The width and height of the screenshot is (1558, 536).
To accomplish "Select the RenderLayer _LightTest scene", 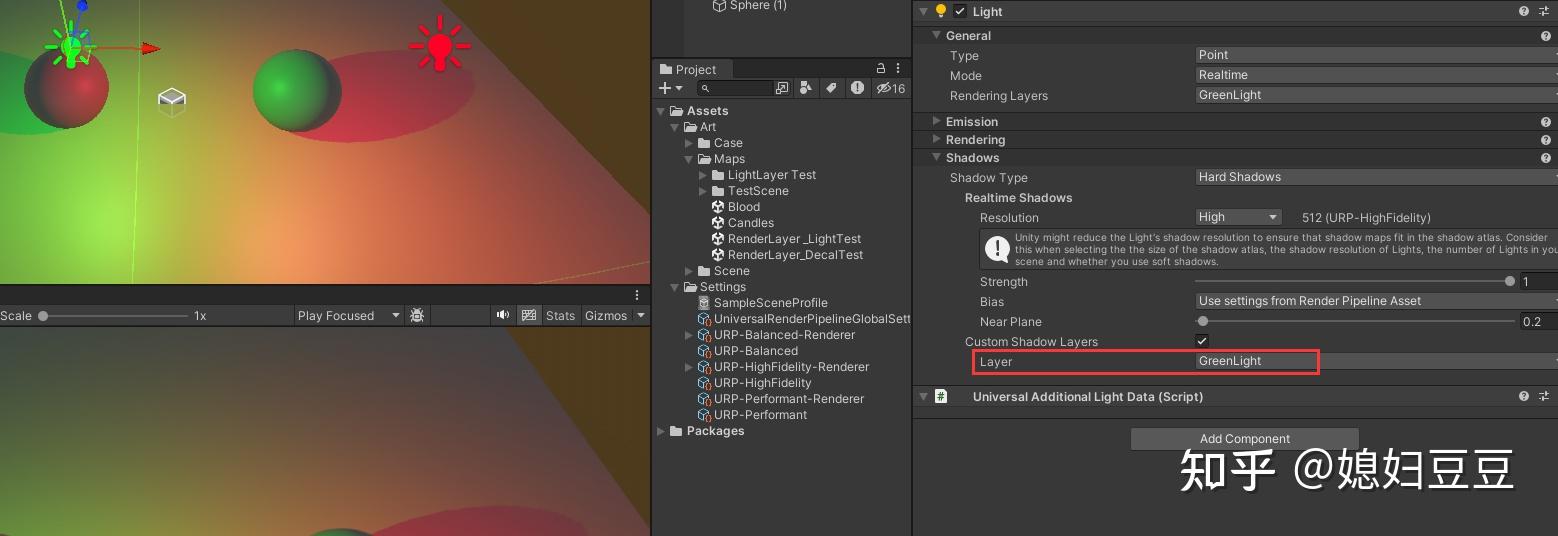I will coord(786,239).
